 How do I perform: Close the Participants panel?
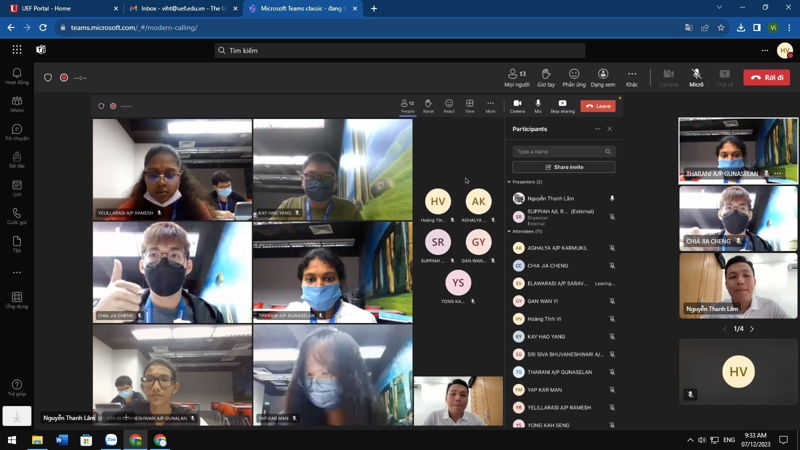point(610,129)
